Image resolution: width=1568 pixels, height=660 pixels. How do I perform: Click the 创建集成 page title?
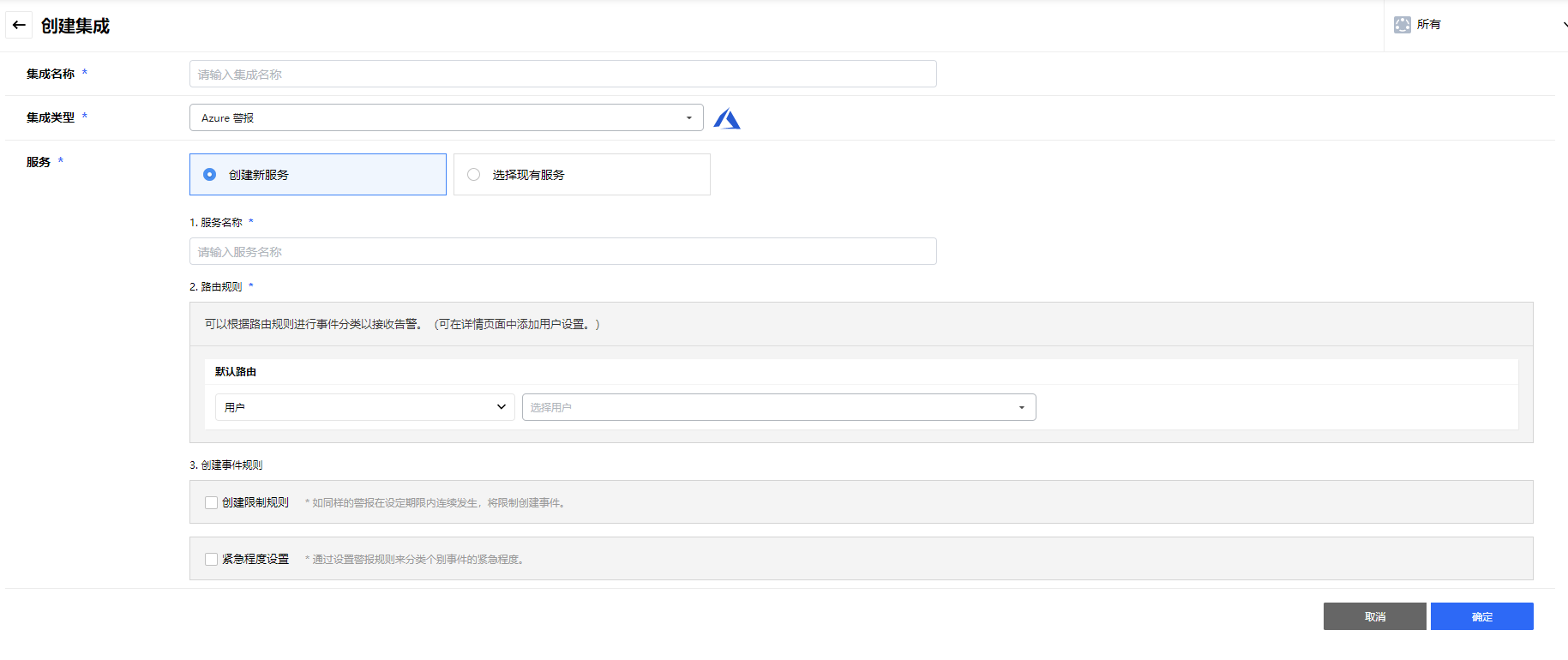75,26
